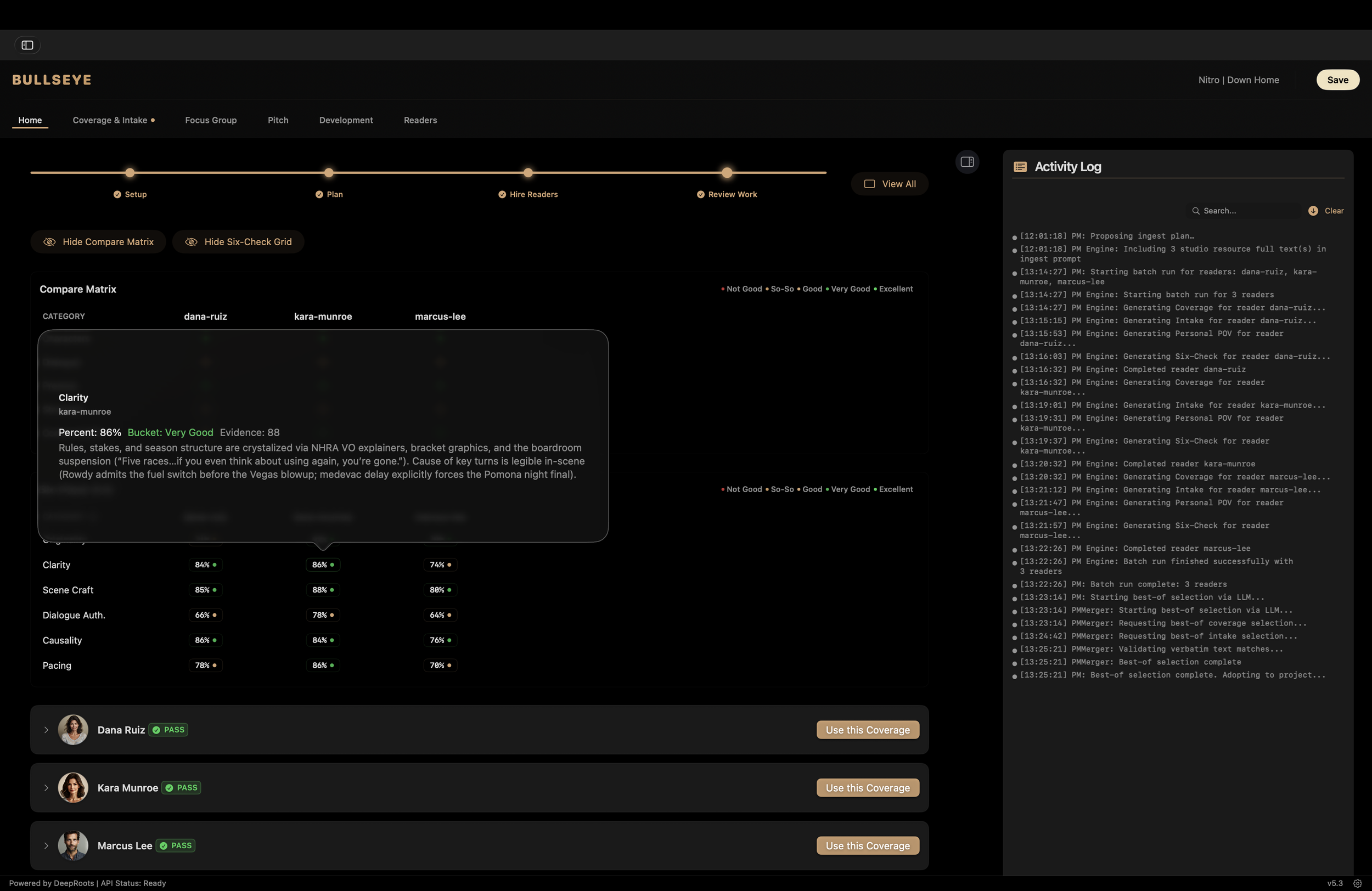Open the Readers tab

tap(420, 120)
